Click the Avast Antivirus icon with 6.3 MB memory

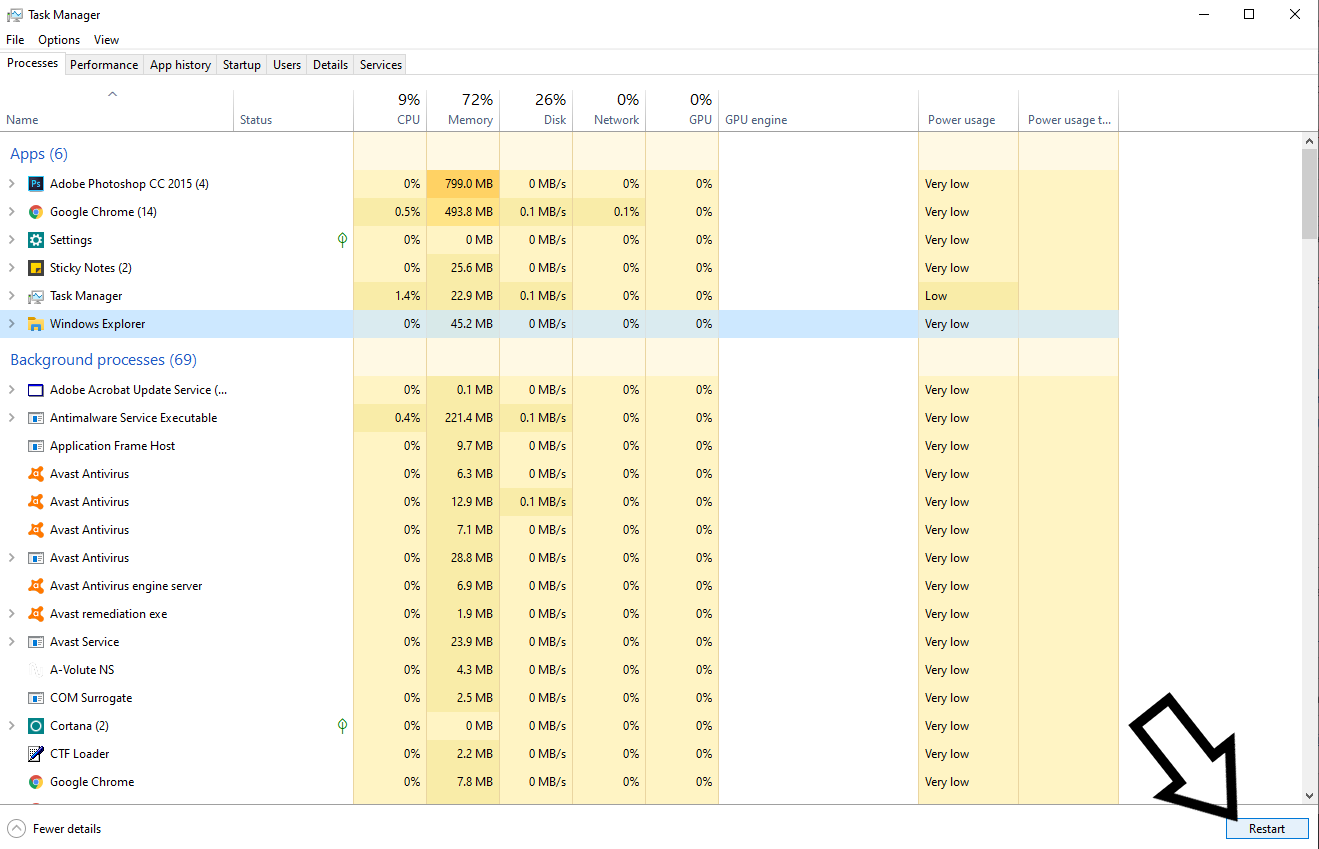click(x=36, y=474)
